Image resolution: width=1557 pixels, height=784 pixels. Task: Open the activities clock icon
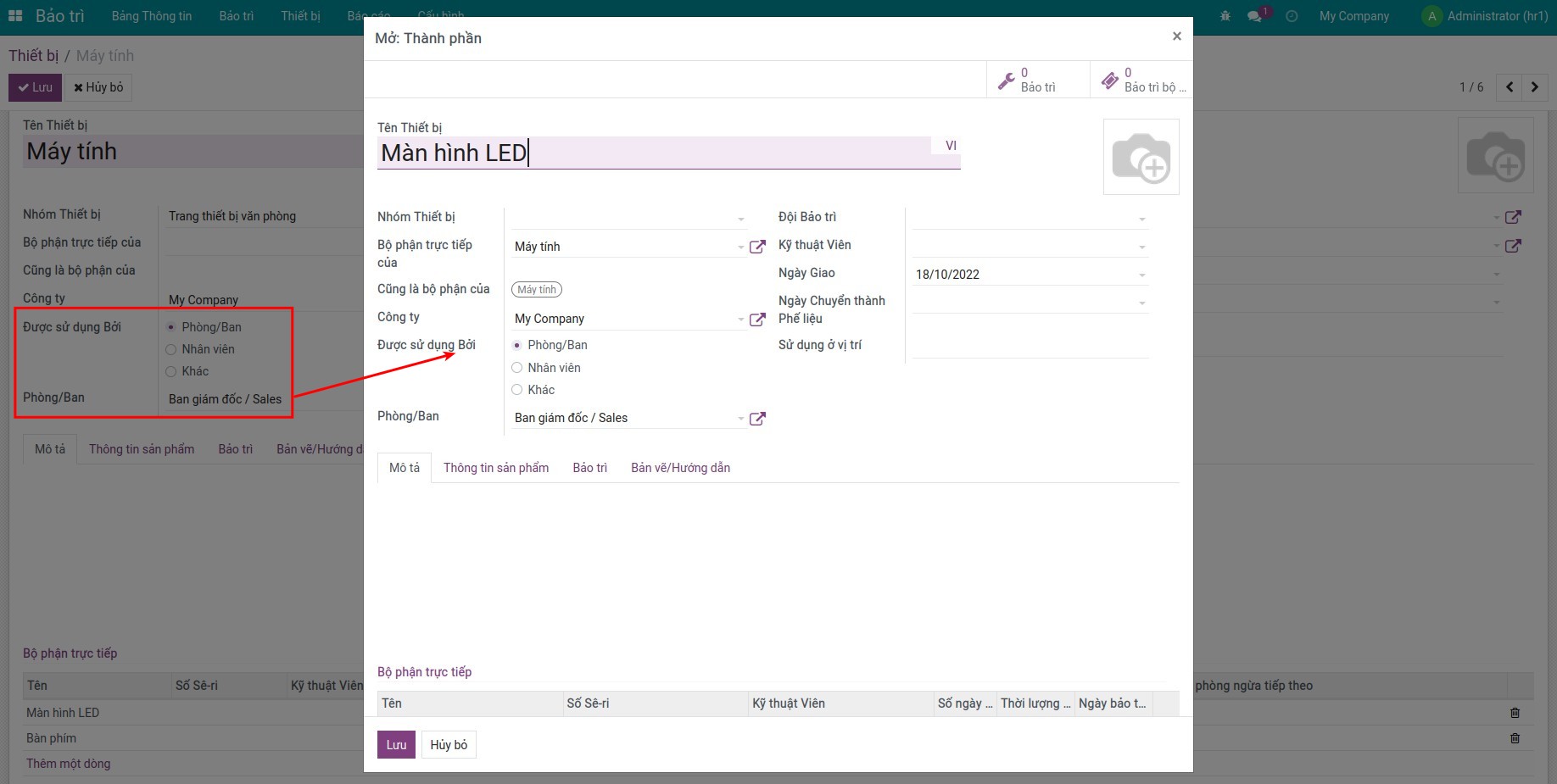(1292, 16)
